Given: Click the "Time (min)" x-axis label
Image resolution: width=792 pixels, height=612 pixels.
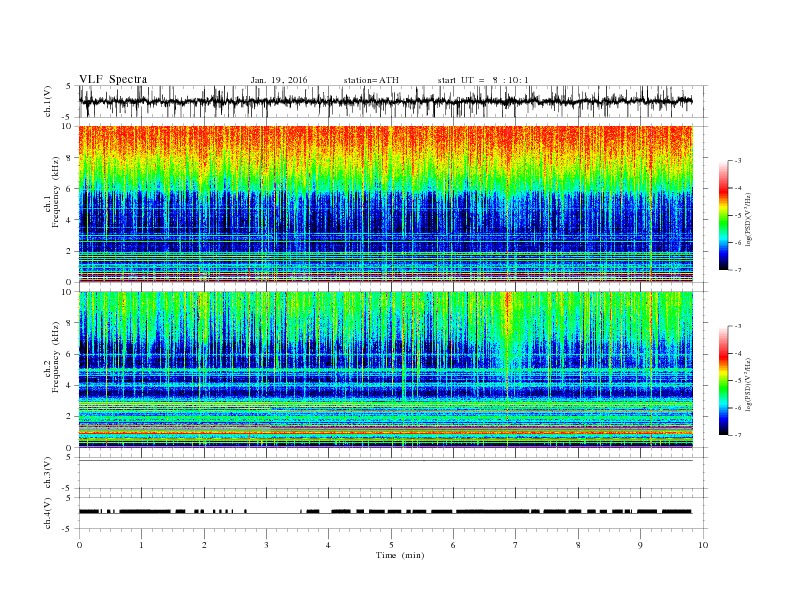Looking at the screenshot, I should click(400, 555).
